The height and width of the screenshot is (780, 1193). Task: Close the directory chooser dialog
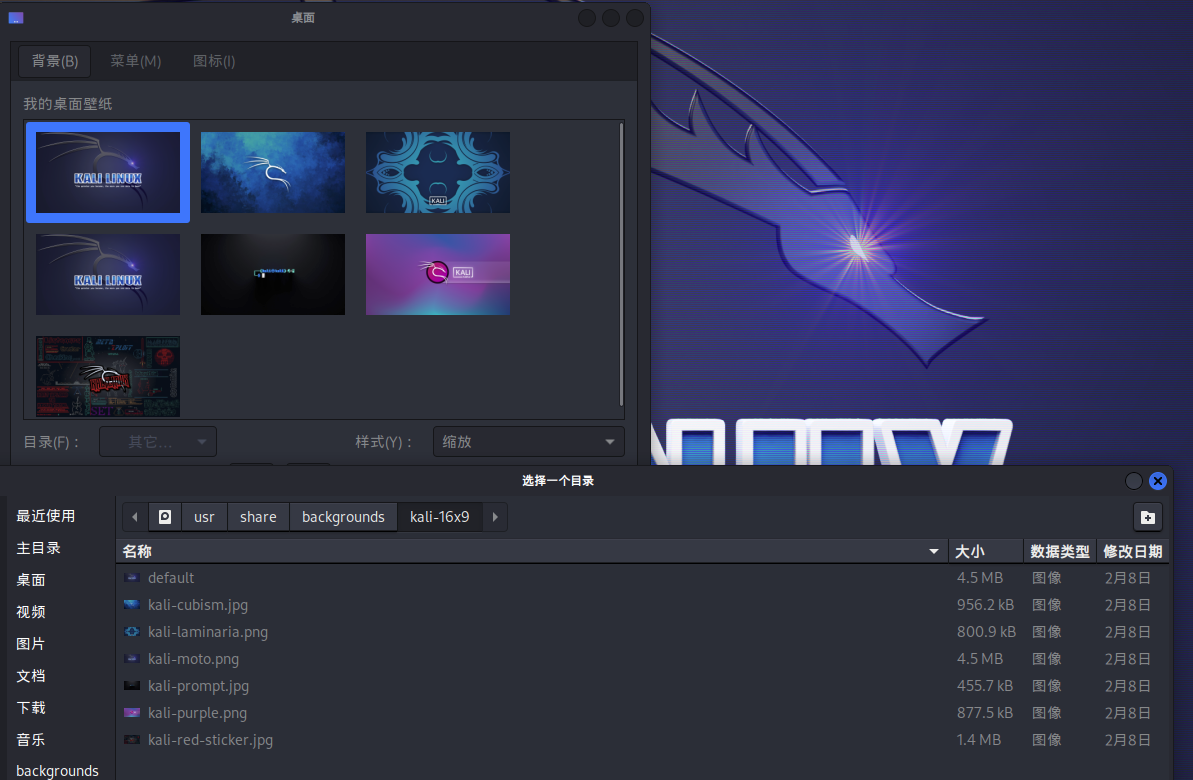(1158, 481)
